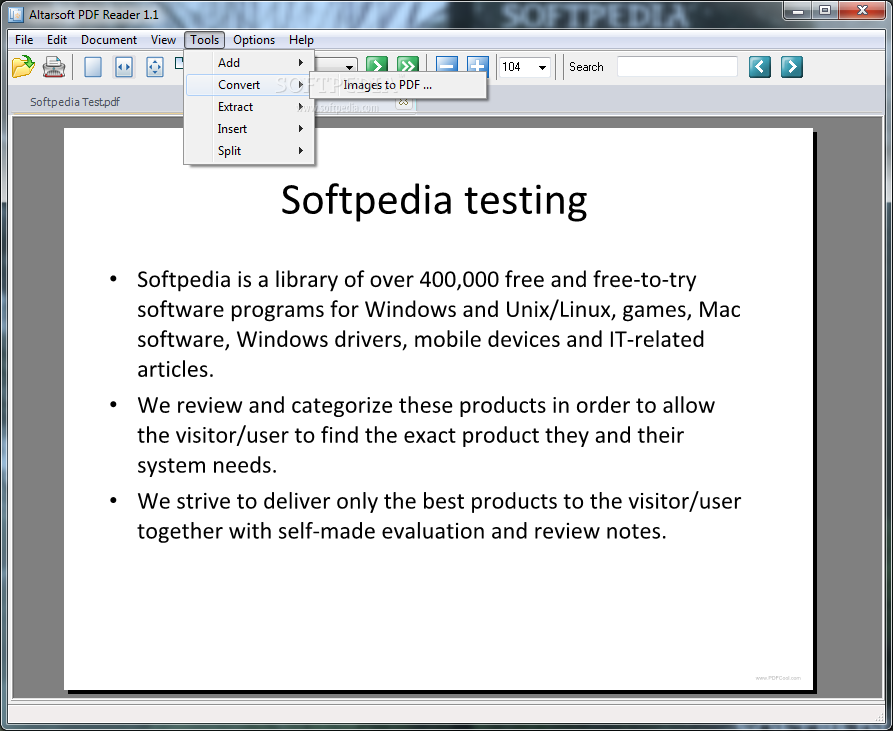Click the Softpedia testing page heading

(x=434, y=200)
